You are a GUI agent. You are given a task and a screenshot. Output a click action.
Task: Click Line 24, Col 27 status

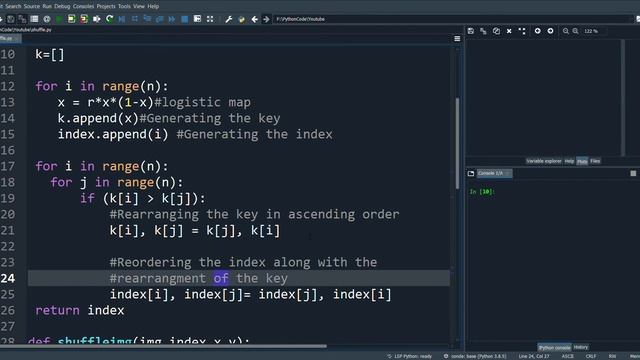pyautogui.click(x=534, y=356)
